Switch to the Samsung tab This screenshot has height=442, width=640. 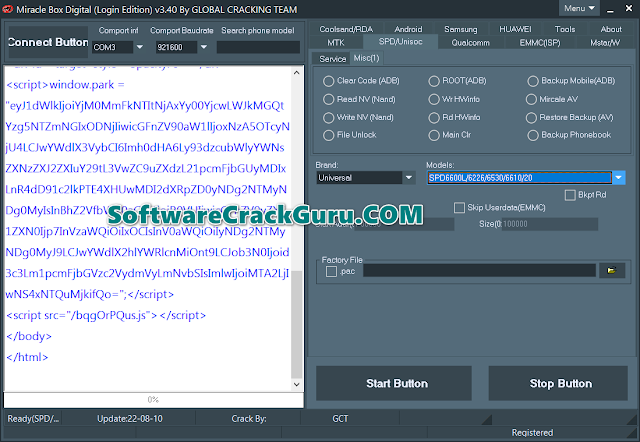coord(460,29)
